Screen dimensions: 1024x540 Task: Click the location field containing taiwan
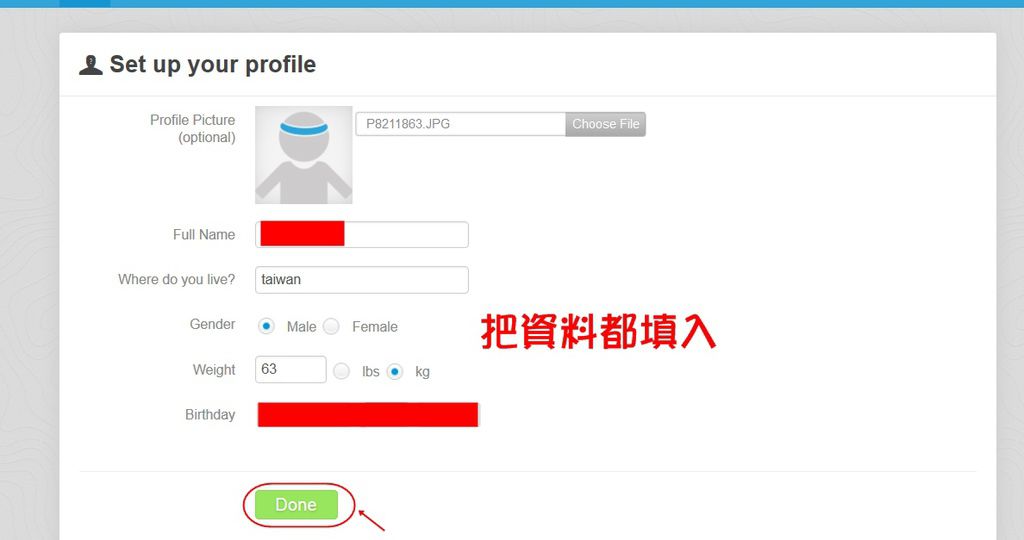(x=362, y=279)
